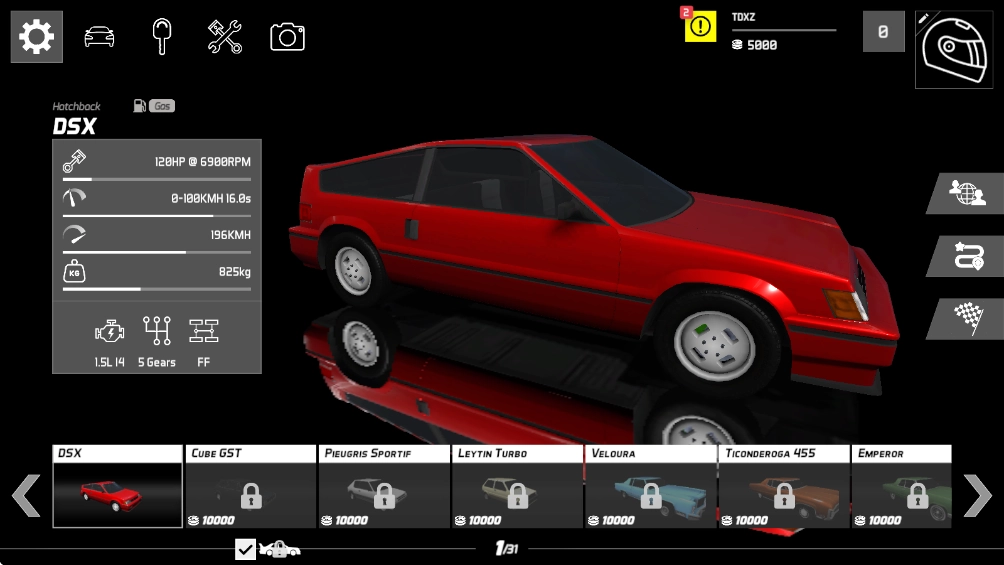Viewport: 1004px width, 565px height.
Task: Select the DSX car thumbnail
Action: (117, 486)
